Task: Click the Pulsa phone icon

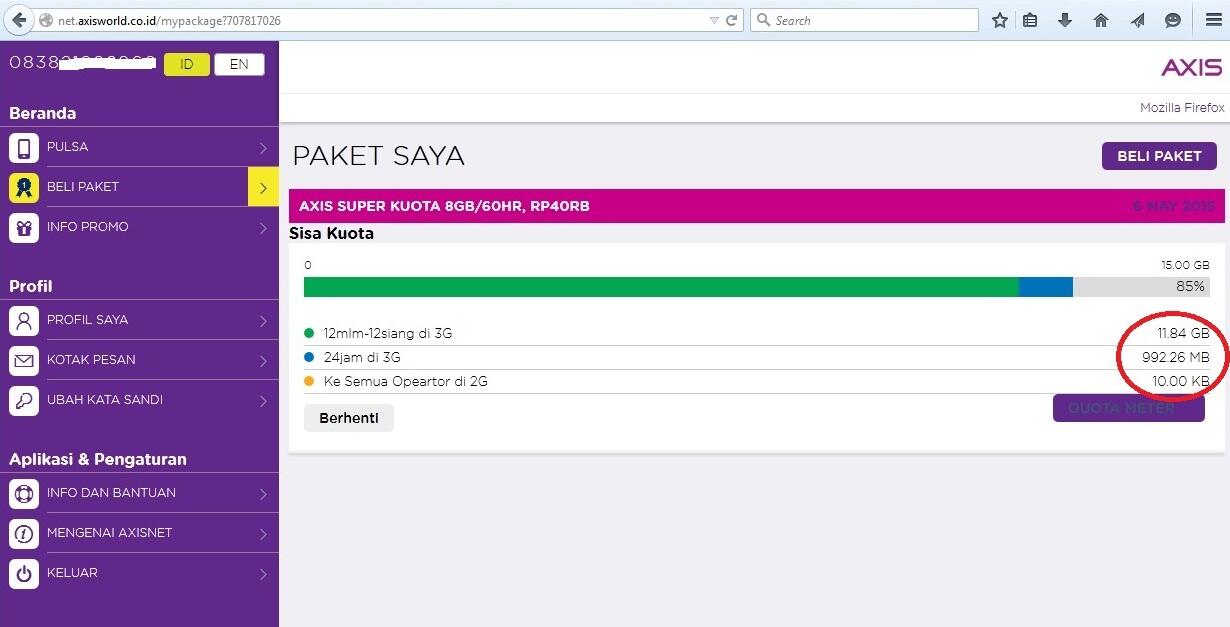Action: click(x=24, y=147)
